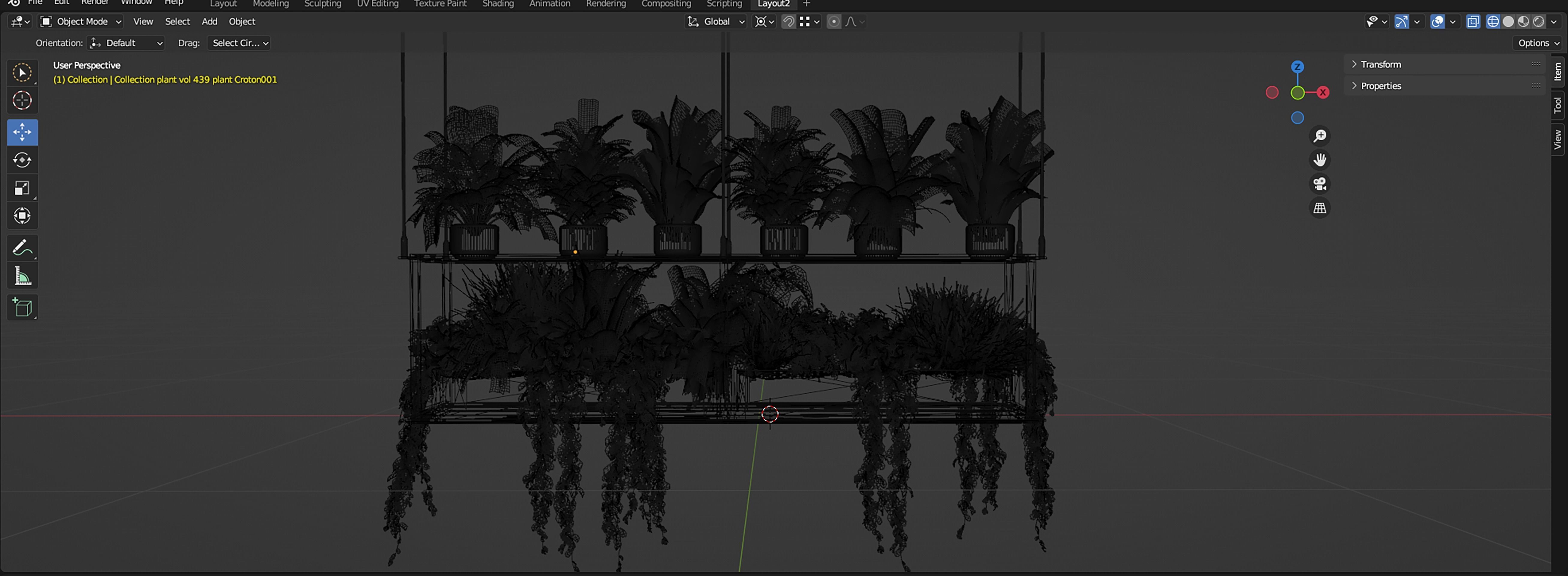
Task: Activate the 3D Cursor tool
Action: click(22, 100)
